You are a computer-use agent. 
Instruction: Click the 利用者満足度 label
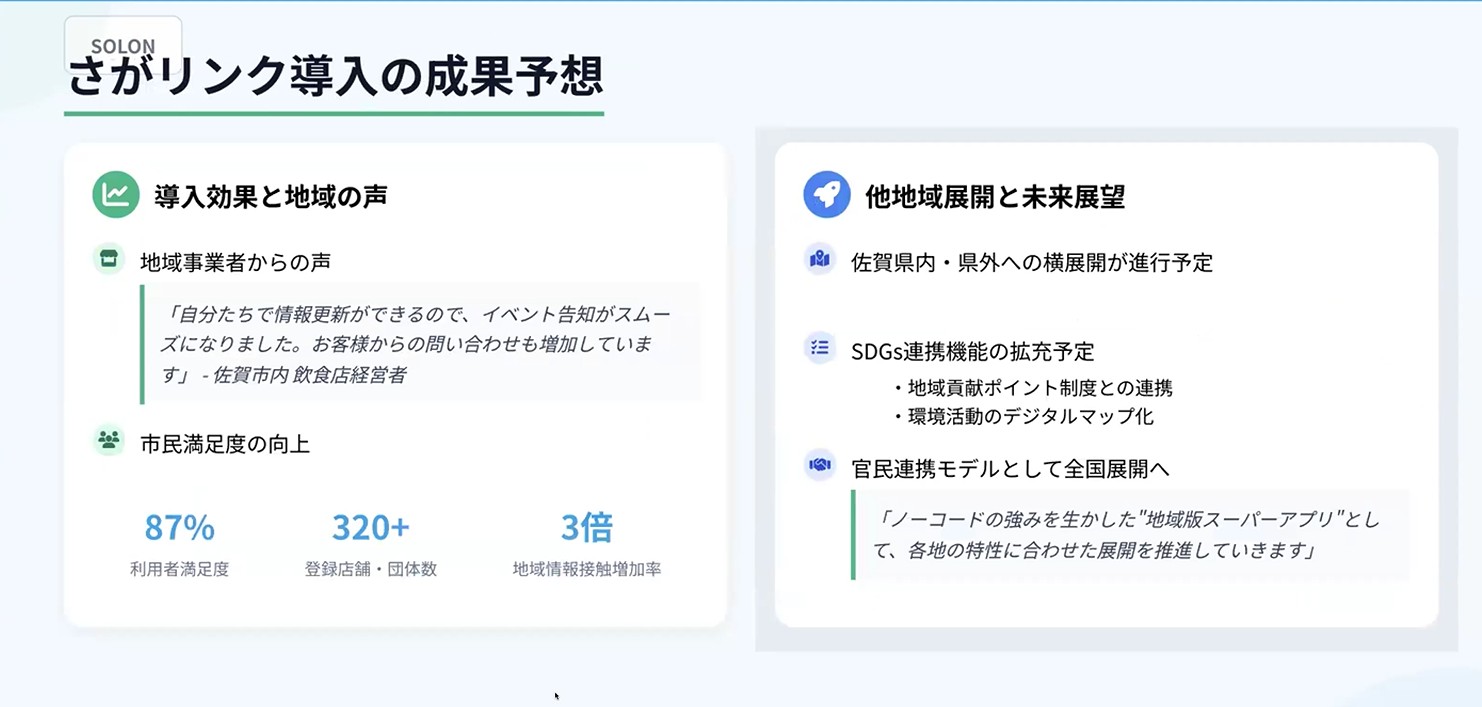179,569
